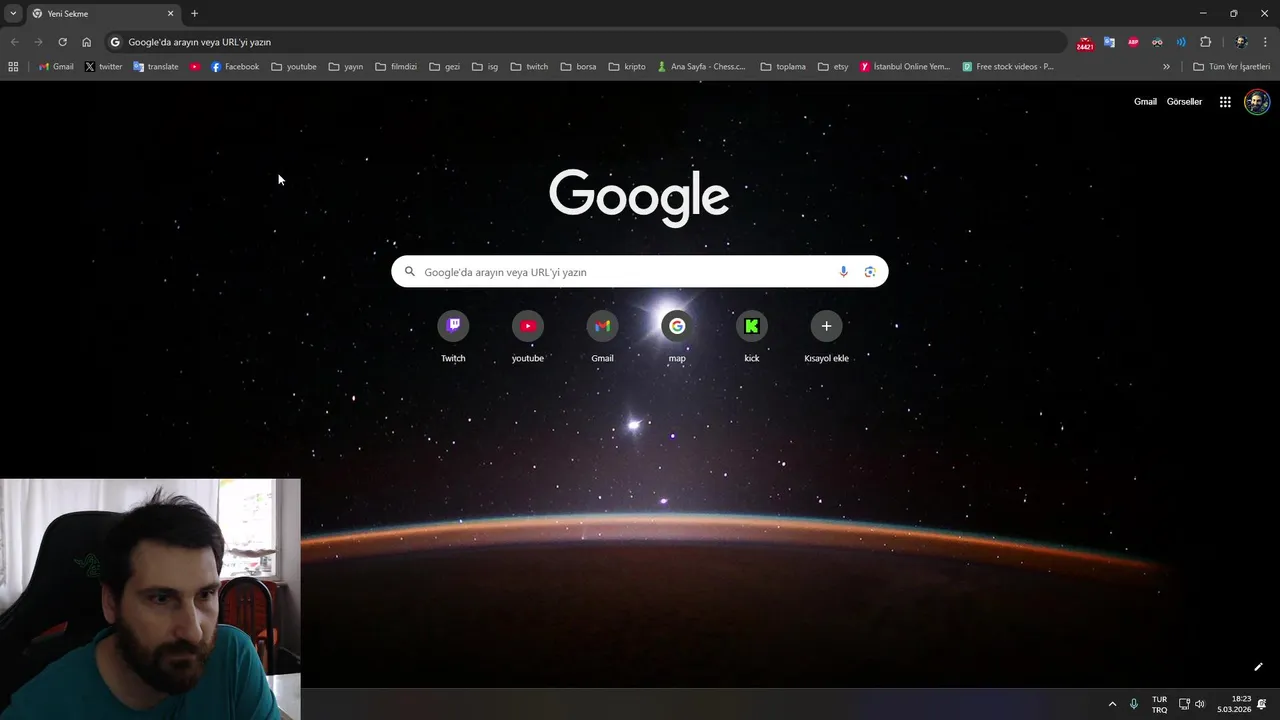Image resolution: width=1280 pixels, height=720 pixels.
Task: Click the browser forward arrow
Action: pyautogui.click(x=38, y=42)
